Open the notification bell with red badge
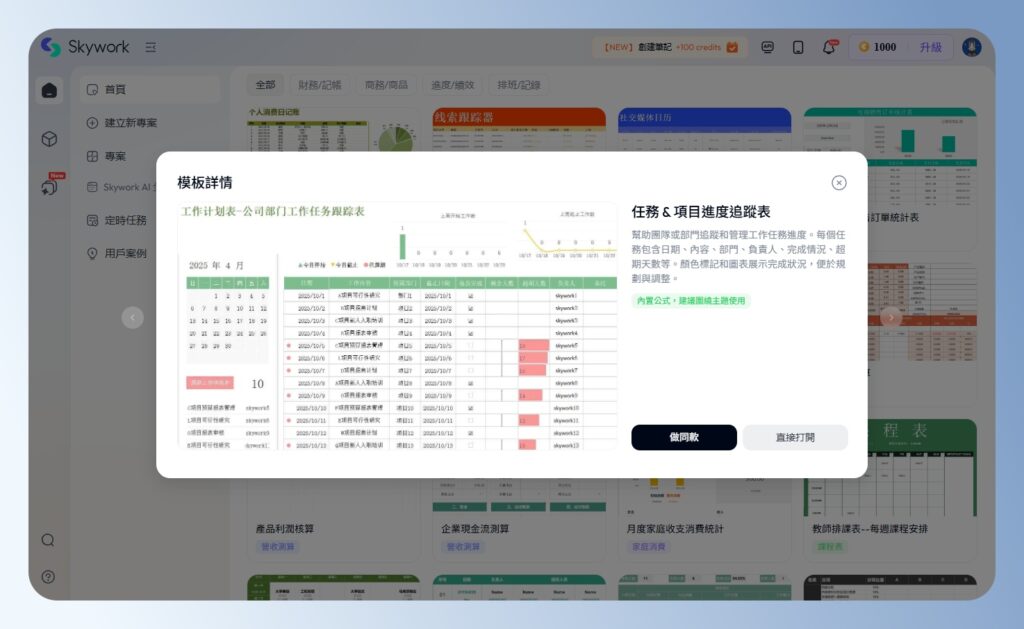 click(828, 46)
